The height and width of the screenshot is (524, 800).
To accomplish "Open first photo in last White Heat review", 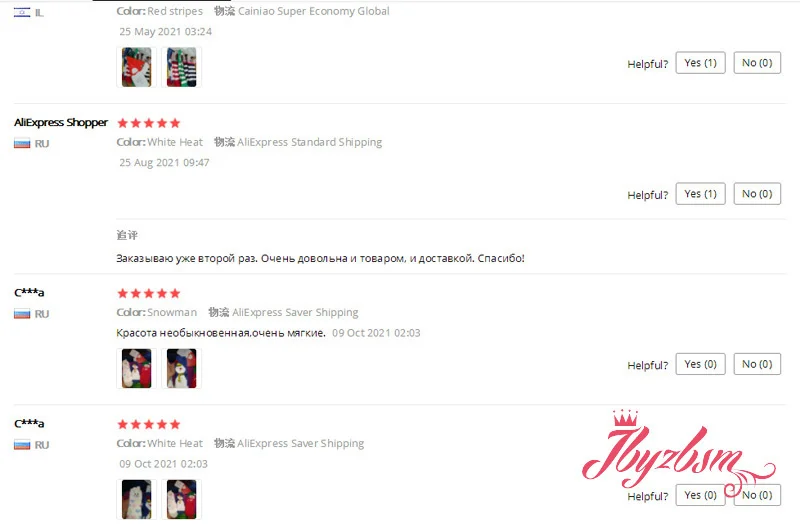I will (136, 499).
